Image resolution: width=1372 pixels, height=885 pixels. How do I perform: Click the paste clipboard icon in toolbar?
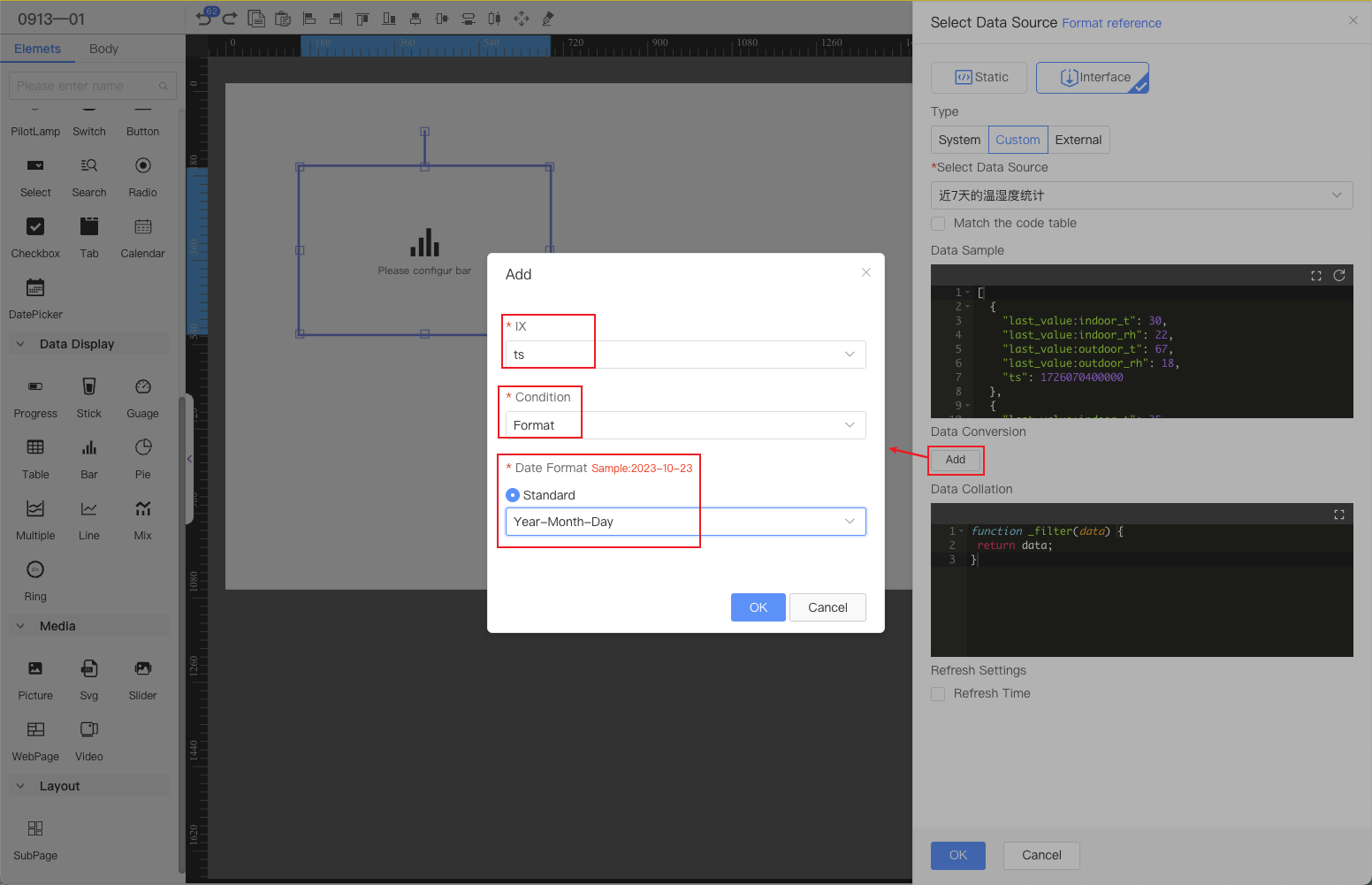coord(283,19)
